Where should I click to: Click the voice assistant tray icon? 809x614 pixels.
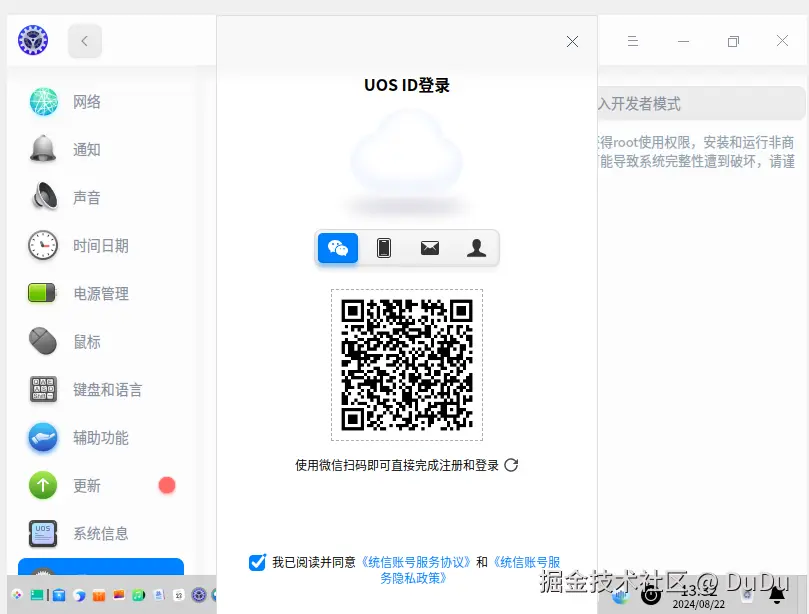coord(621,596)
